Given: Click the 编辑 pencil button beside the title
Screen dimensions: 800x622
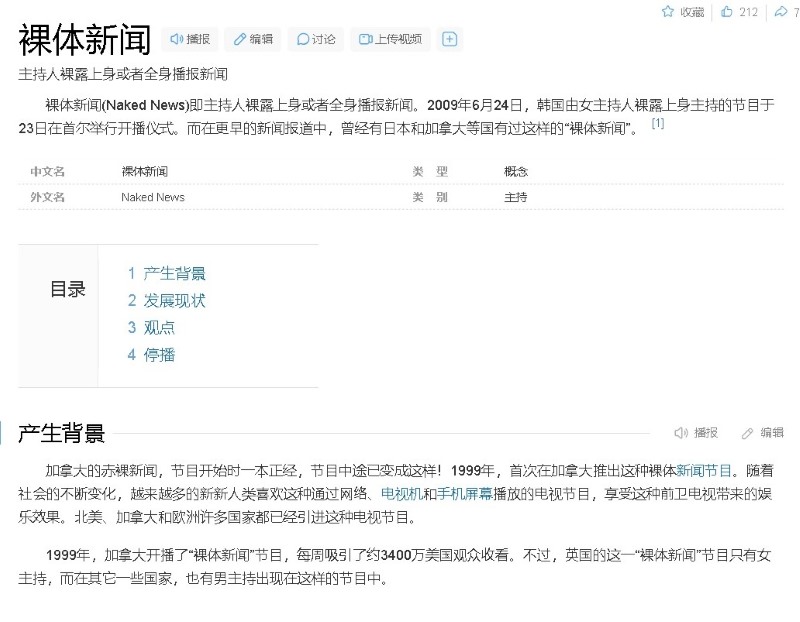Looking at the screenshot, I should pyautogui.click(x=253, y=39).
